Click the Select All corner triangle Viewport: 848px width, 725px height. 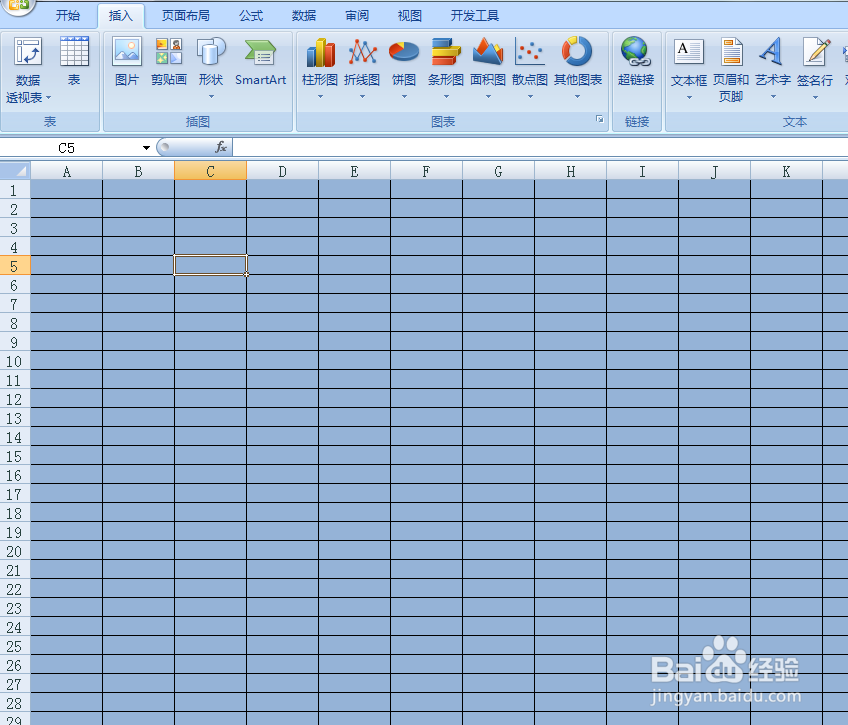click(15, 171)
